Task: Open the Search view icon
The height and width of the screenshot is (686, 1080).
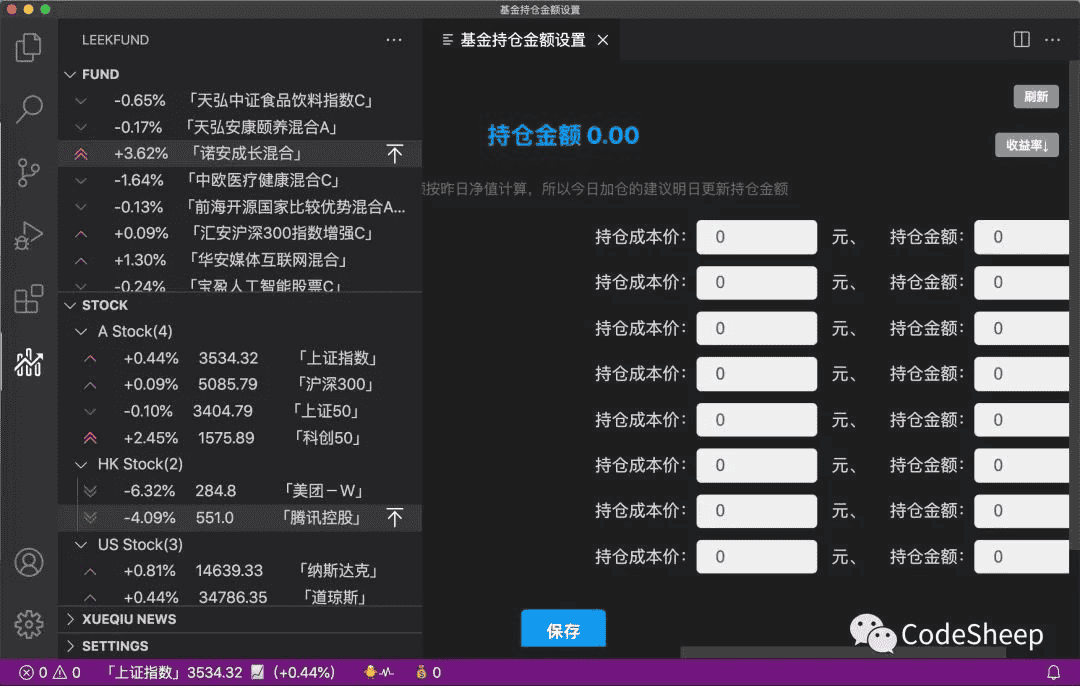Action: [28, 109]
